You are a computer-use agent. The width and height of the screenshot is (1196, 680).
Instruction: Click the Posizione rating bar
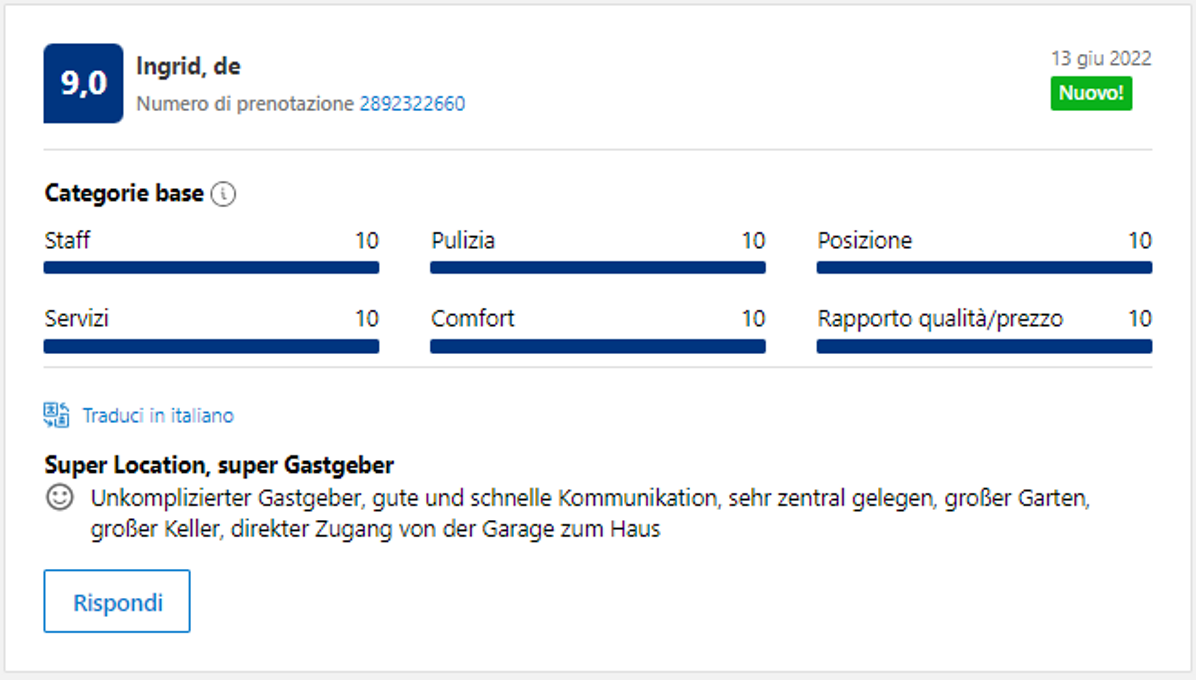pyautogui.click(x=984, y=268)
